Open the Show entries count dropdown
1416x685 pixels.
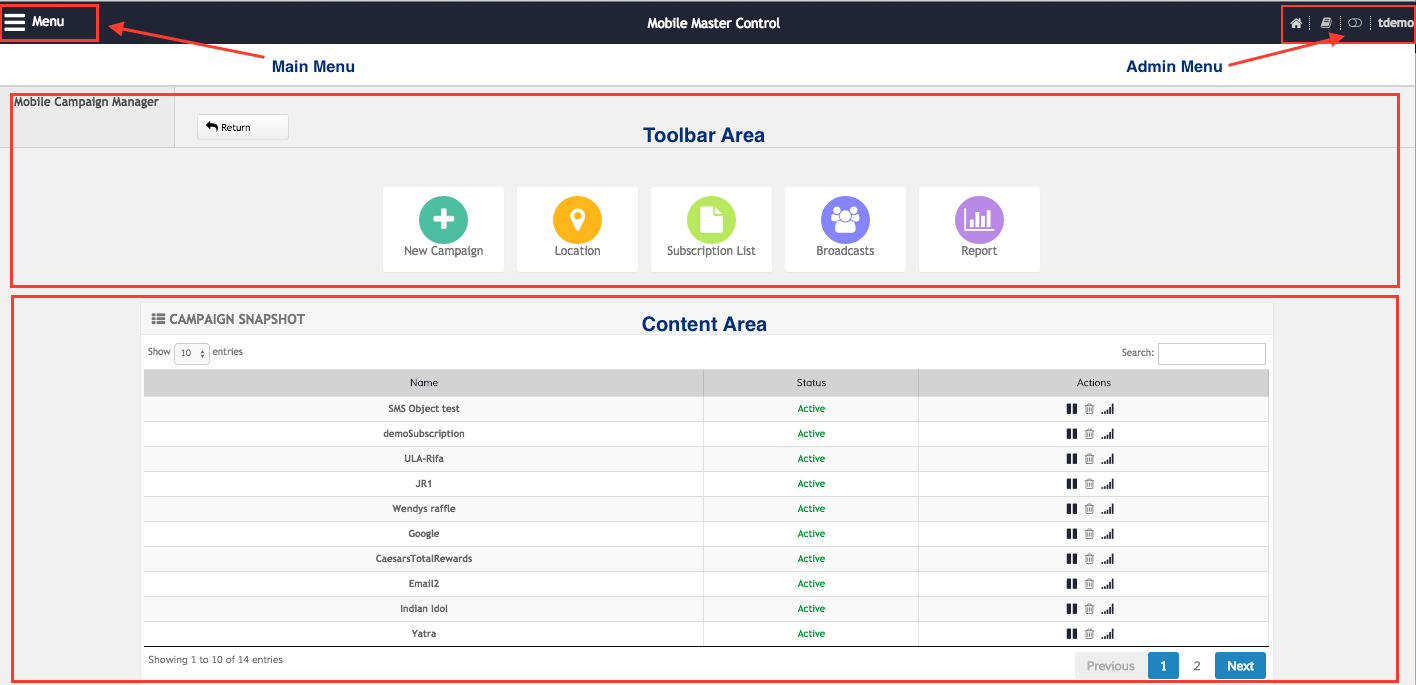point(191,353)
